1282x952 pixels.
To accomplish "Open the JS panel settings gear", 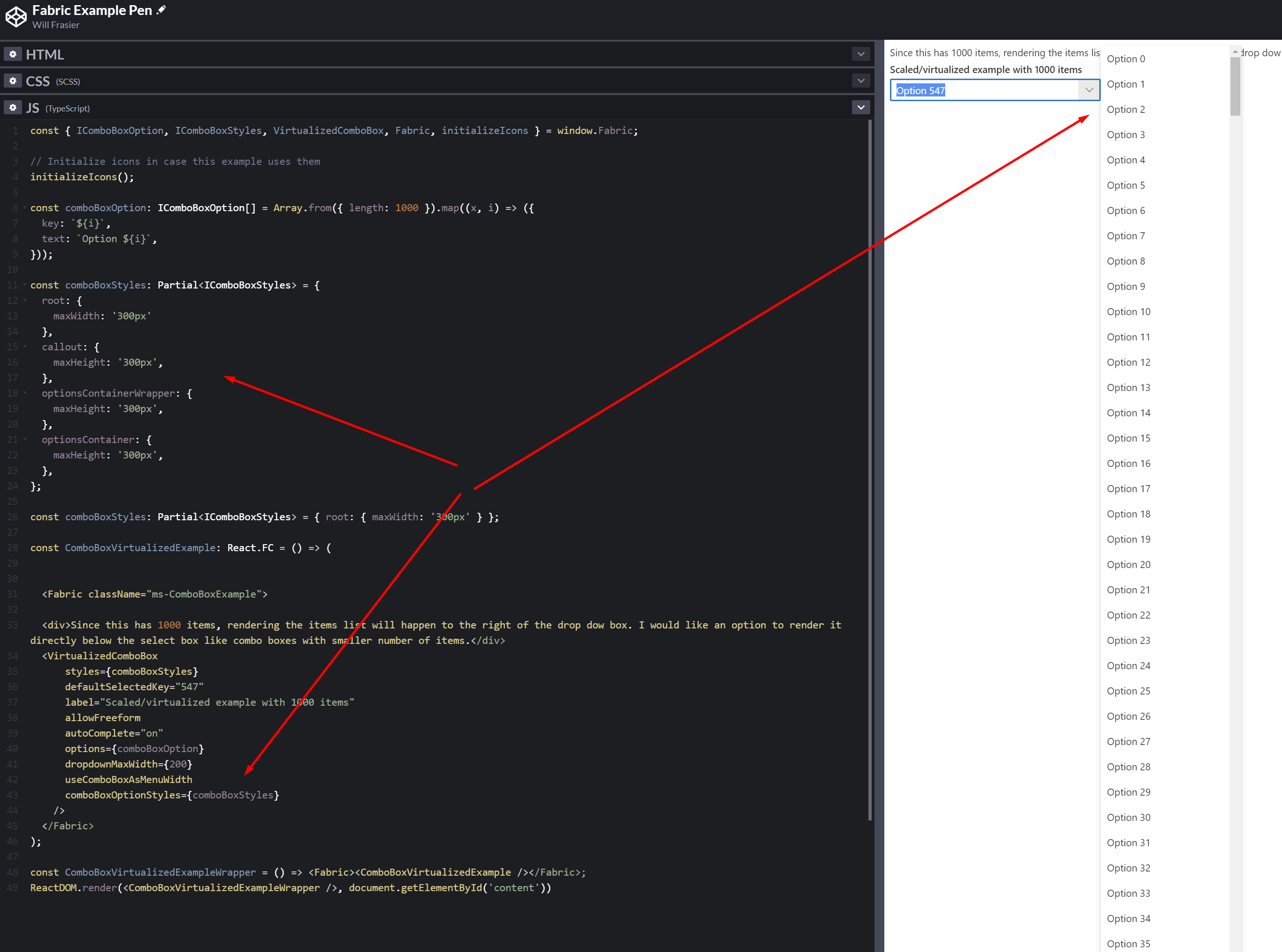I will (x=13, y=108).
